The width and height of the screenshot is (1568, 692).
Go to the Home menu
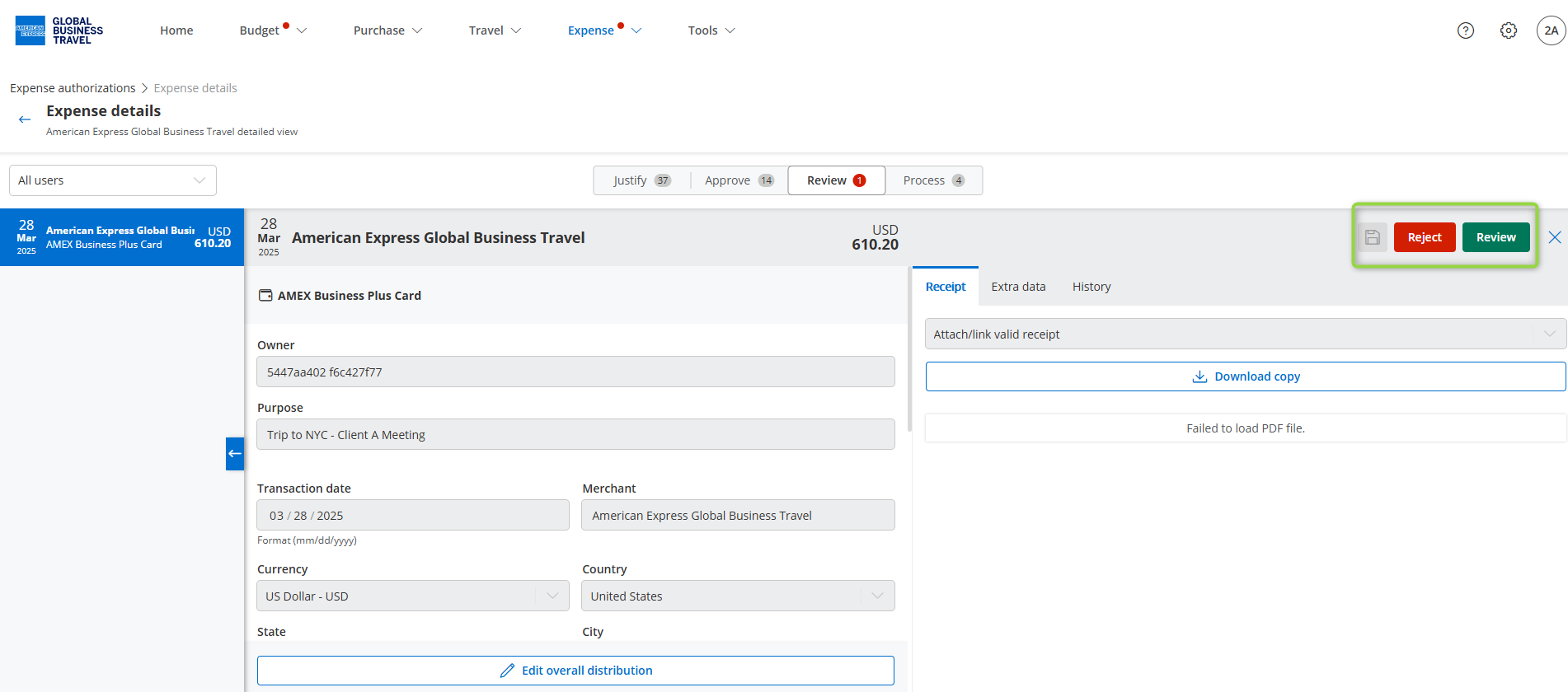click(x=176, y=30)
